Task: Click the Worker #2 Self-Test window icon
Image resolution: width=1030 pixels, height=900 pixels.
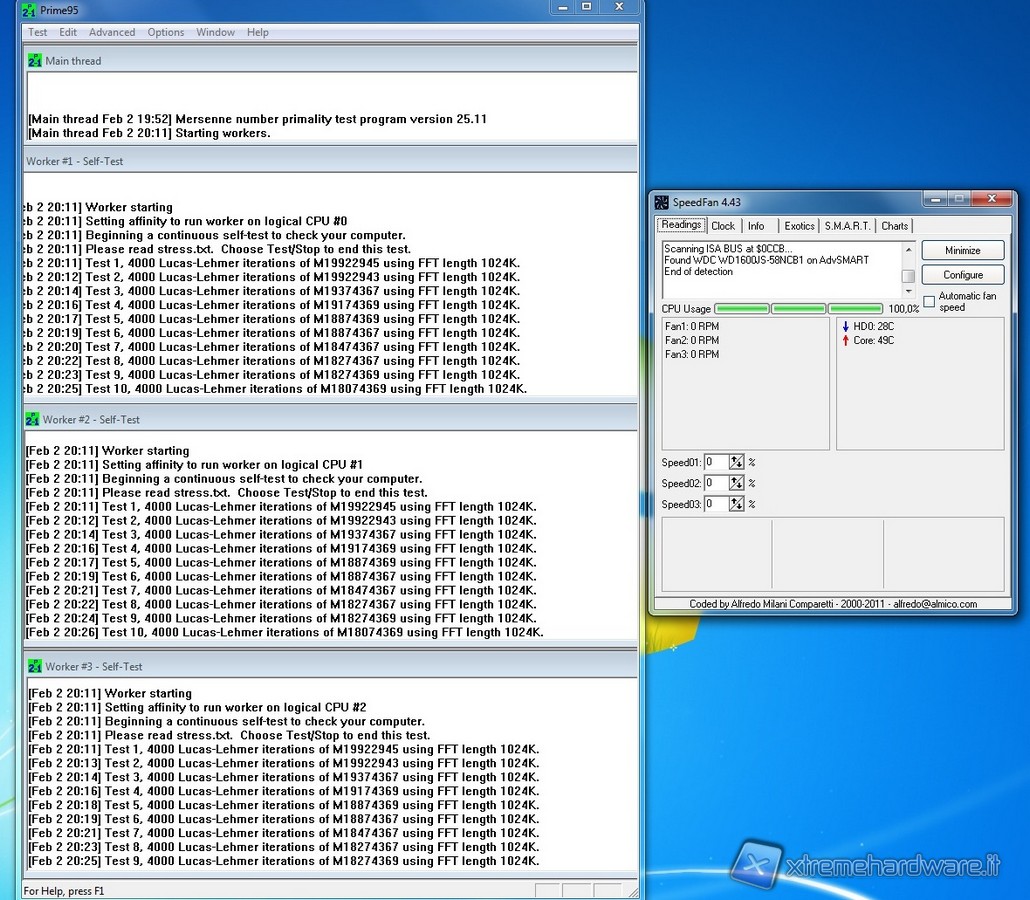Action: point(32,420)
